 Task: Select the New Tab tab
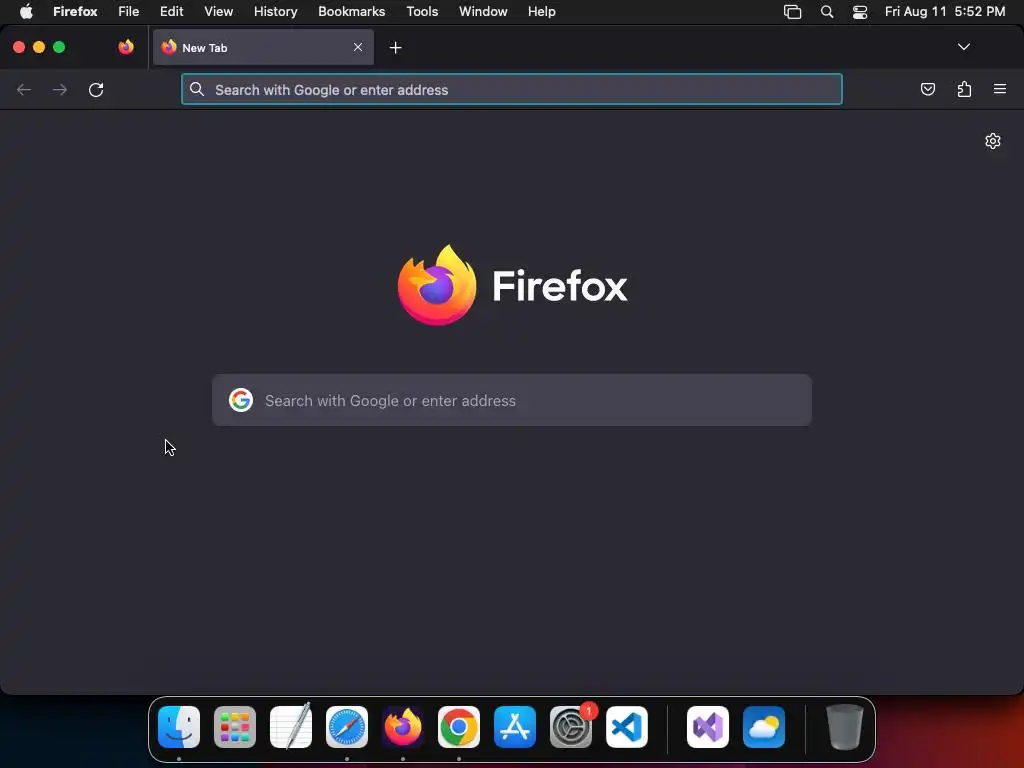(263, 47)
